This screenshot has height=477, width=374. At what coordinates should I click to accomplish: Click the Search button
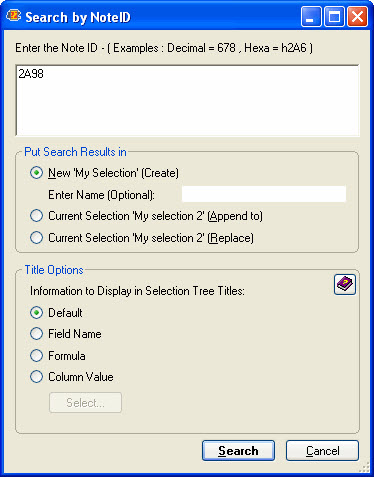point(238,451)
